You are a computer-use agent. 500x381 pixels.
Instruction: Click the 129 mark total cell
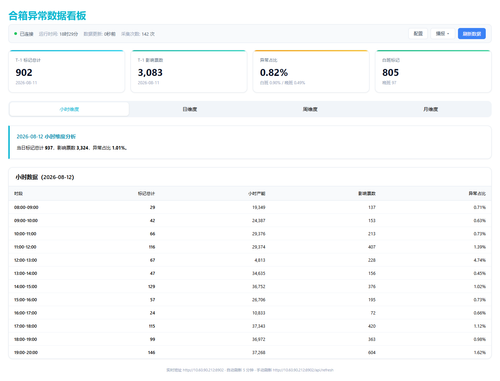tap(151, 287)
